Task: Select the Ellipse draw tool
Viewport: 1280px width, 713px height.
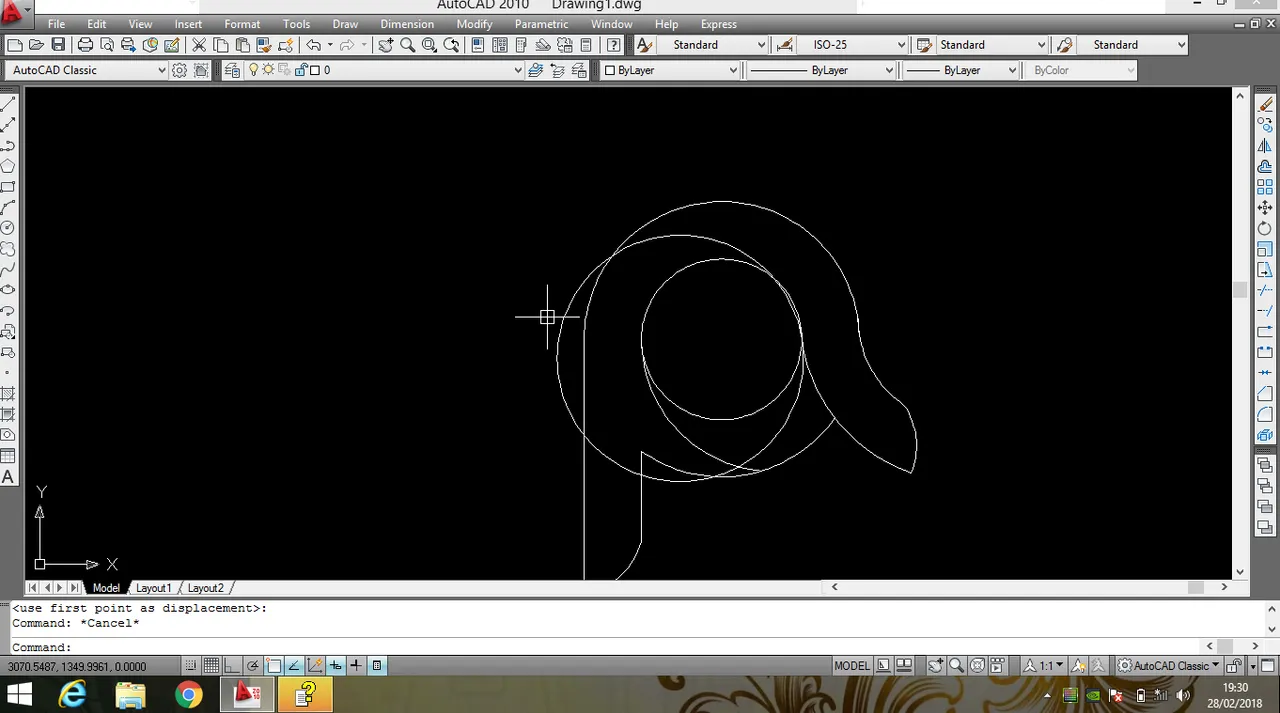Action: (8, 290)
